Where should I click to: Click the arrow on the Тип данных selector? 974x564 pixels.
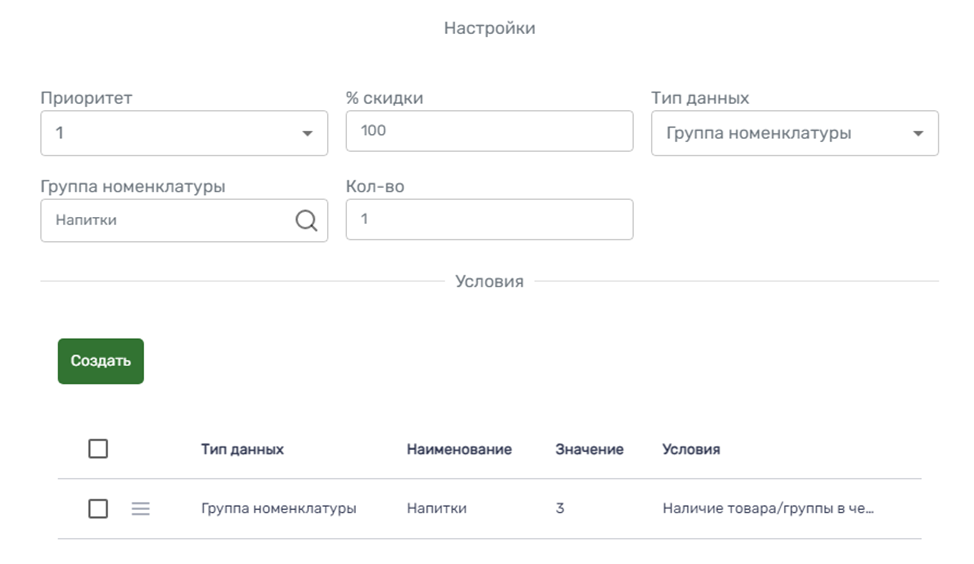pos(918,134)
